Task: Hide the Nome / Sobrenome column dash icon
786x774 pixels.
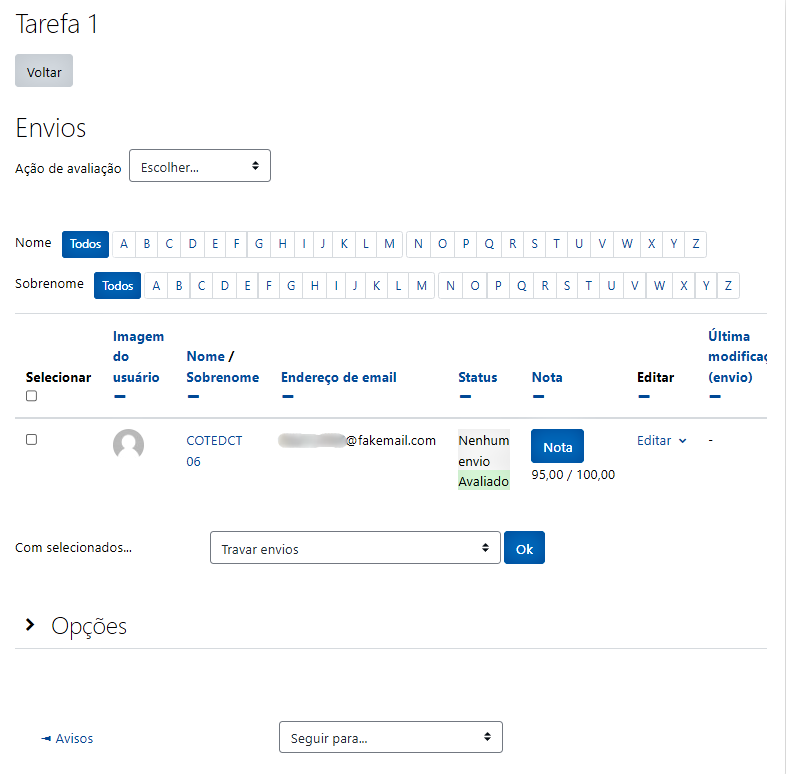Action: [193, 397]
